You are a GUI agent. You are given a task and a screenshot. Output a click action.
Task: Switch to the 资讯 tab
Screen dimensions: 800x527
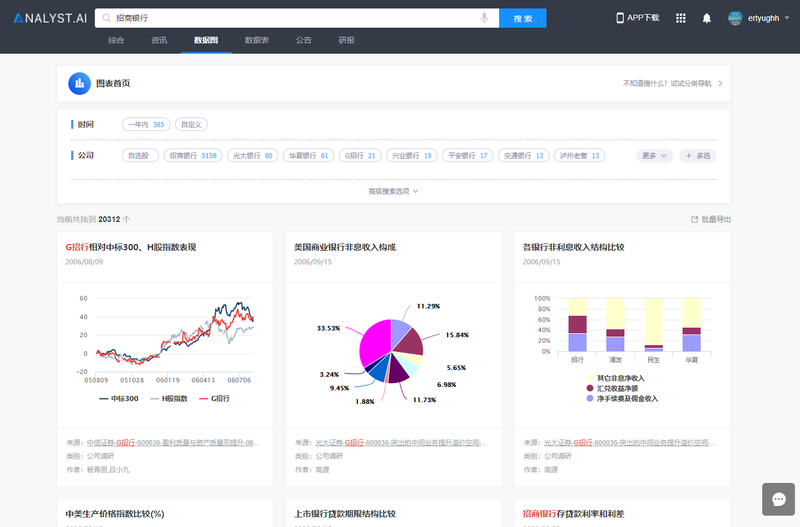pyautogui.click(x=159, y=40)
